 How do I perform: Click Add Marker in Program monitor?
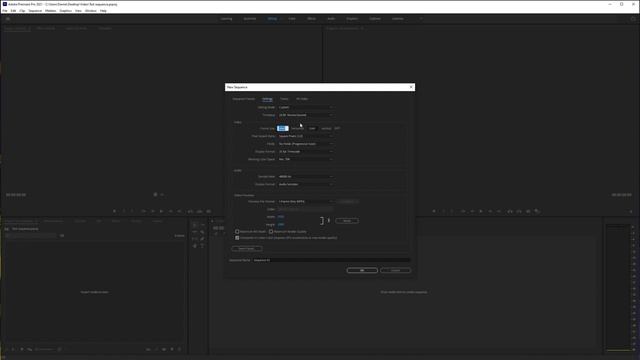(434, 211)
